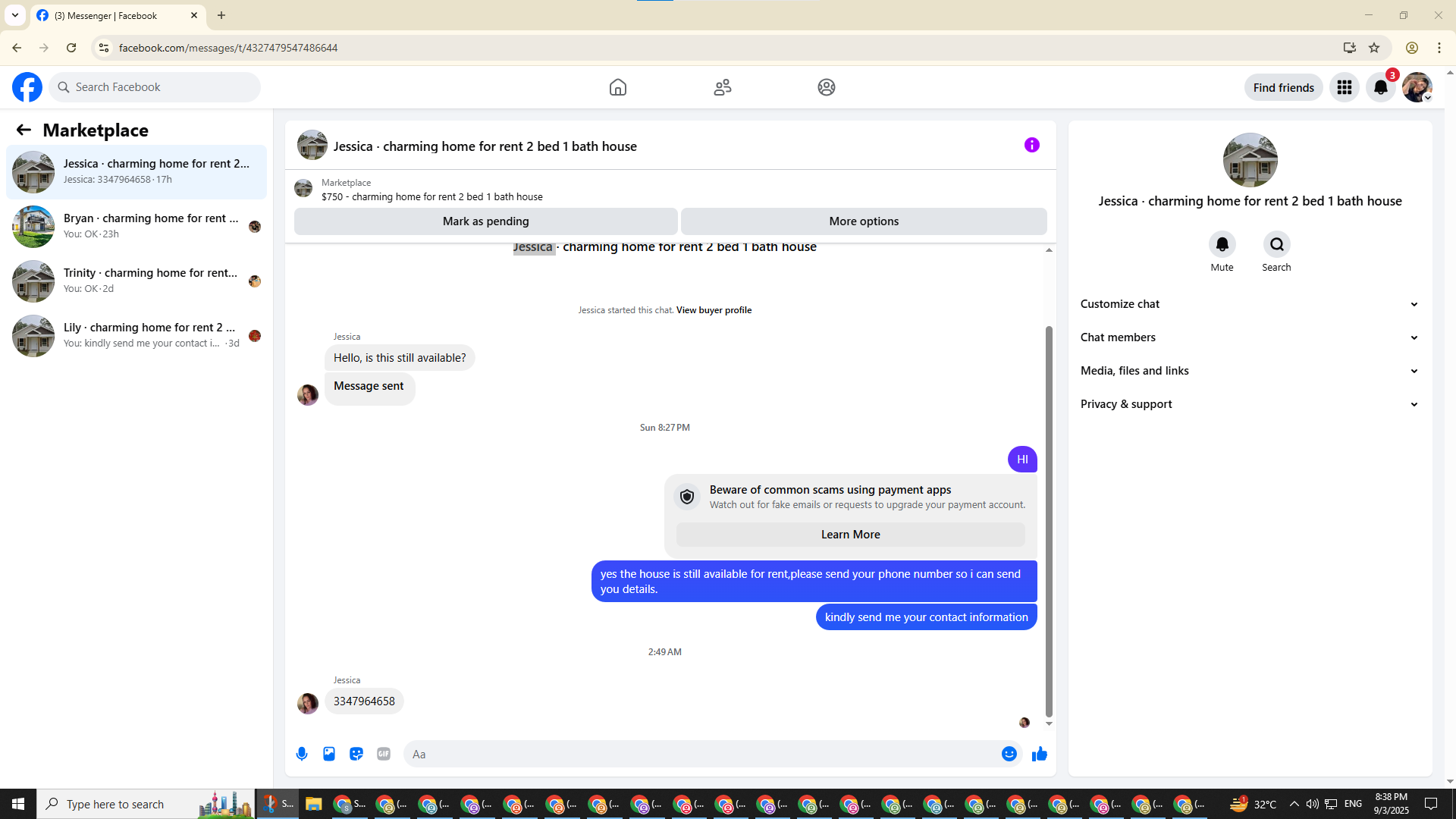Open More options for the listing

[x=864, y=221]
